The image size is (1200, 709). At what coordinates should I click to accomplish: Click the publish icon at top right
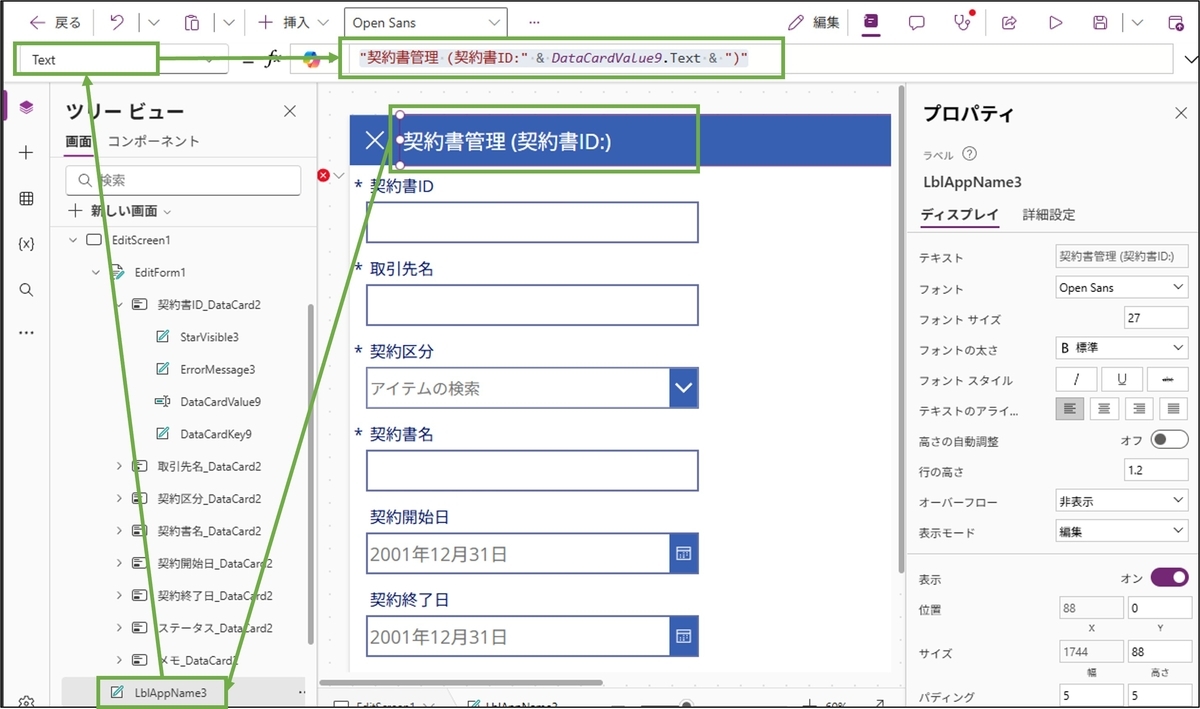(1176, 22)
